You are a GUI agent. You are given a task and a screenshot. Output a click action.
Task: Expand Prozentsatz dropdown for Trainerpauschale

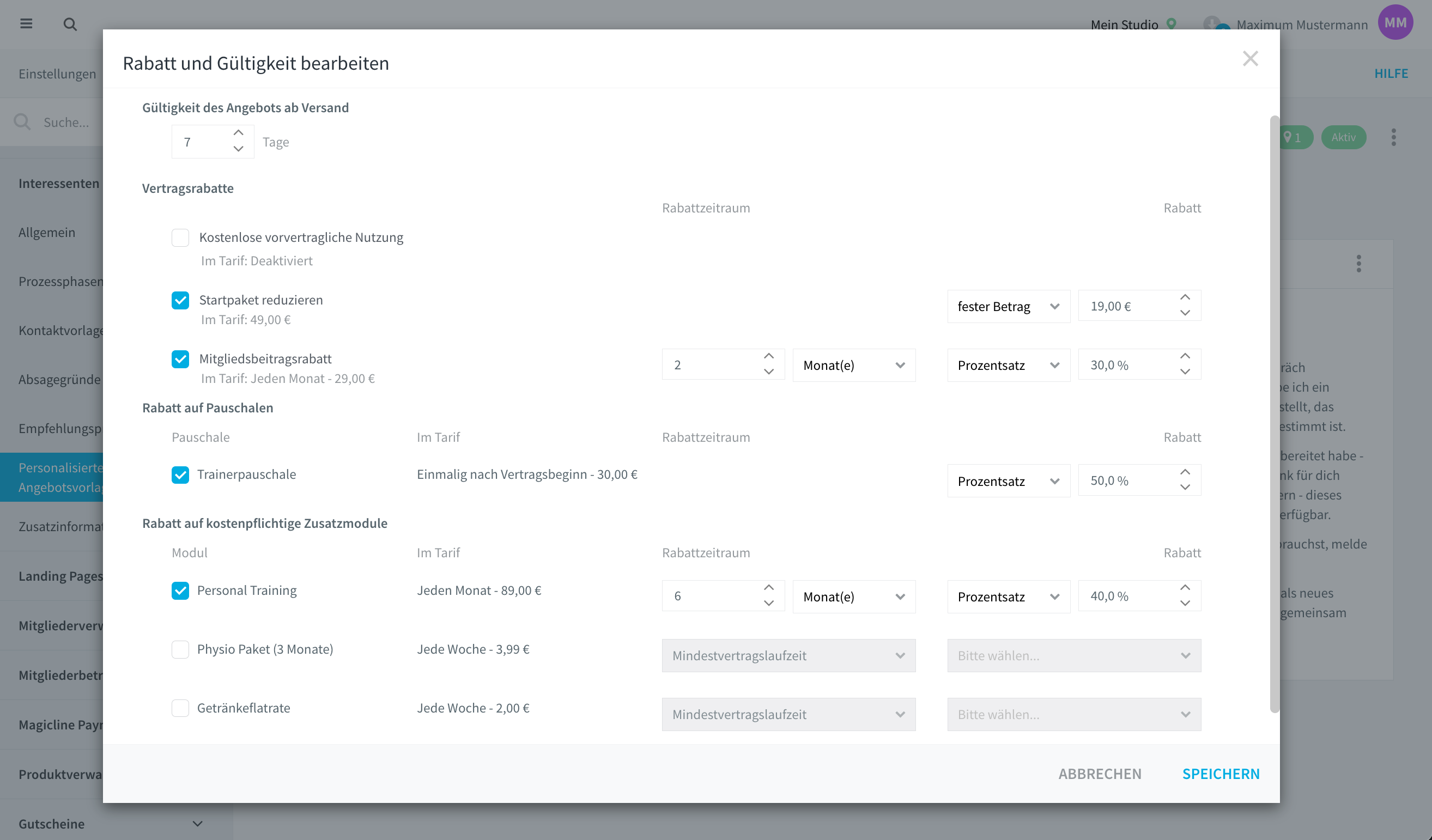tap(1008, 481)
